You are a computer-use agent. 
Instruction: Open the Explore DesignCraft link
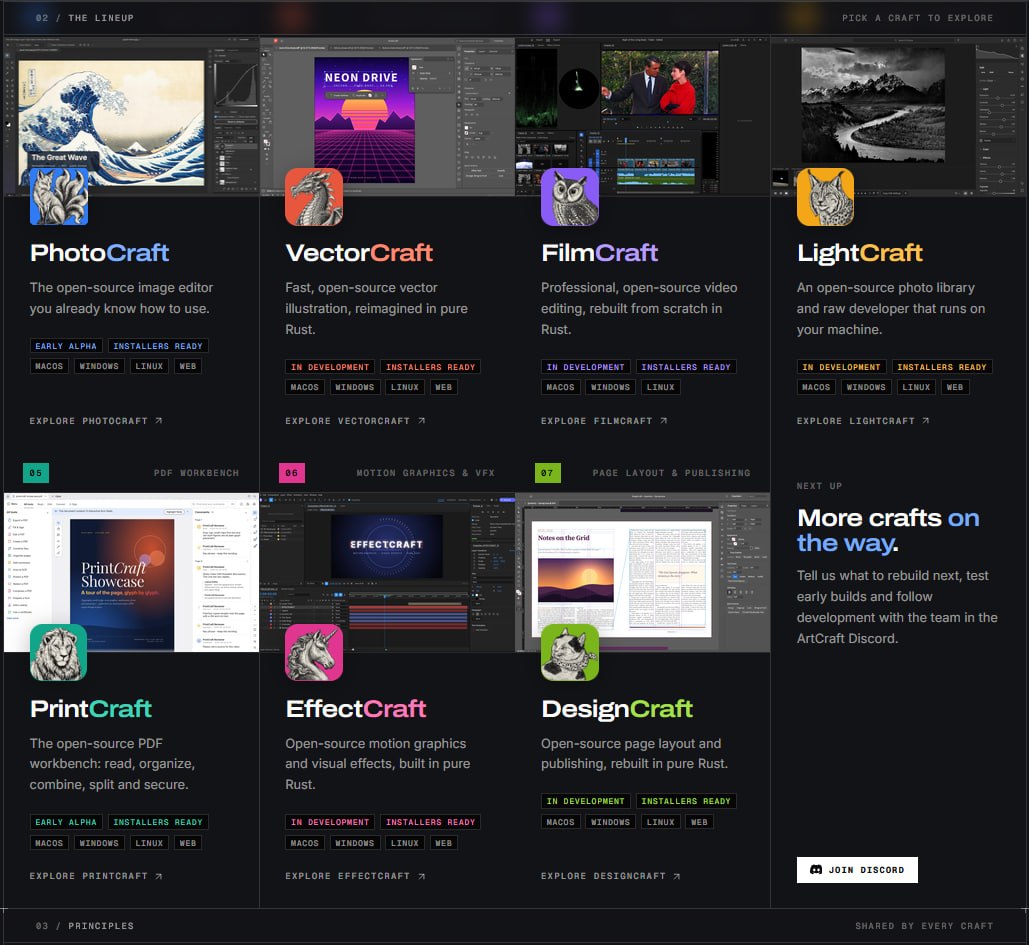pos(611,876)
